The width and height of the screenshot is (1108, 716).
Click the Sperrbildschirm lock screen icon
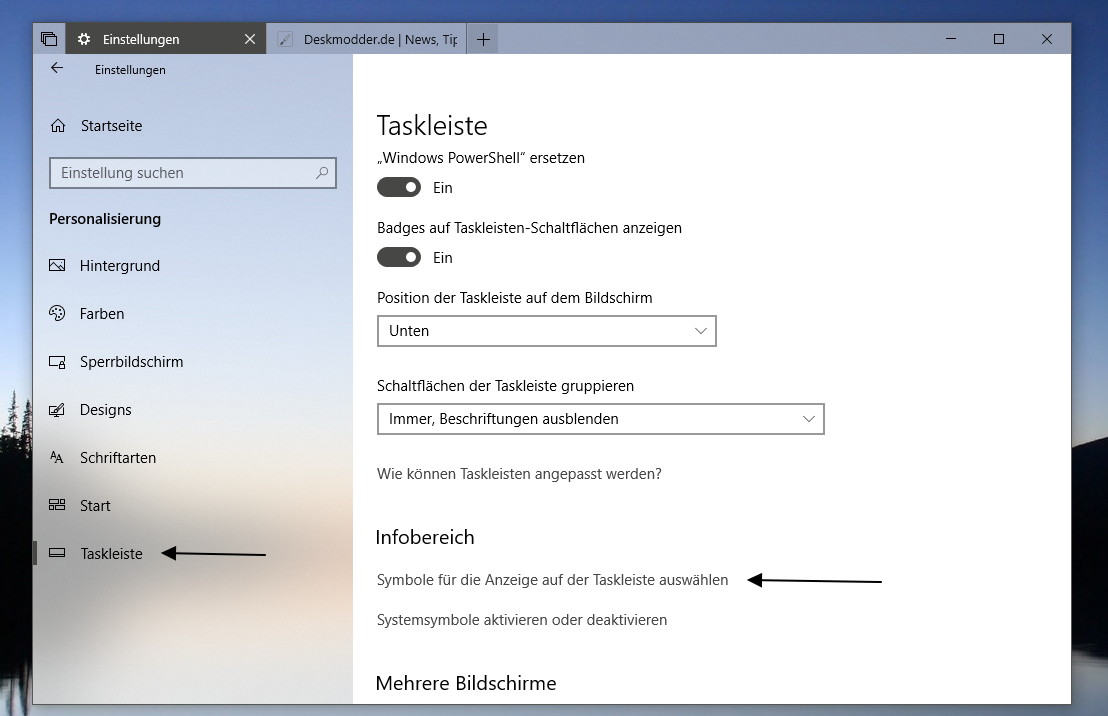57,362
